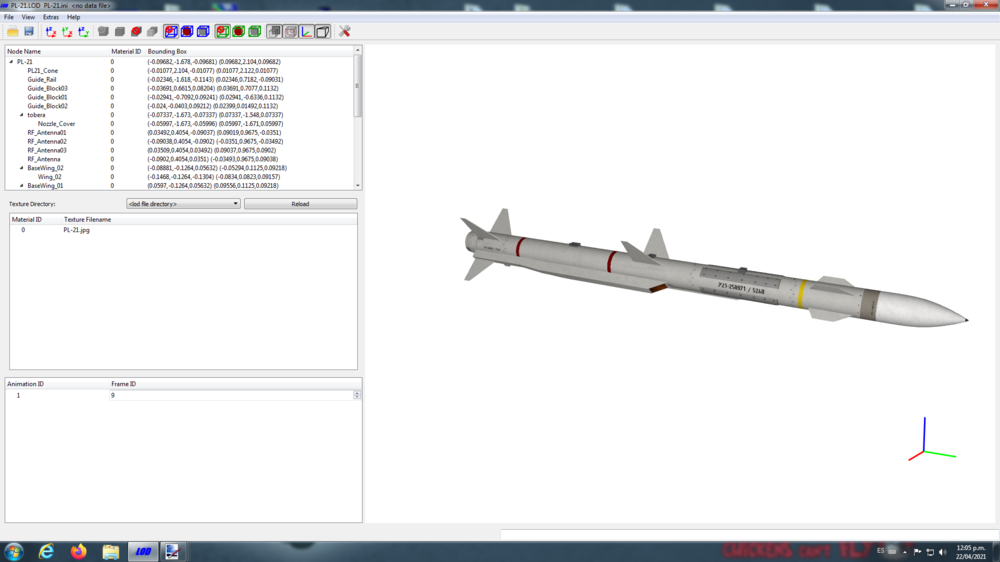Click the Reload button
Screen dimensions: 1000x562
300,203
